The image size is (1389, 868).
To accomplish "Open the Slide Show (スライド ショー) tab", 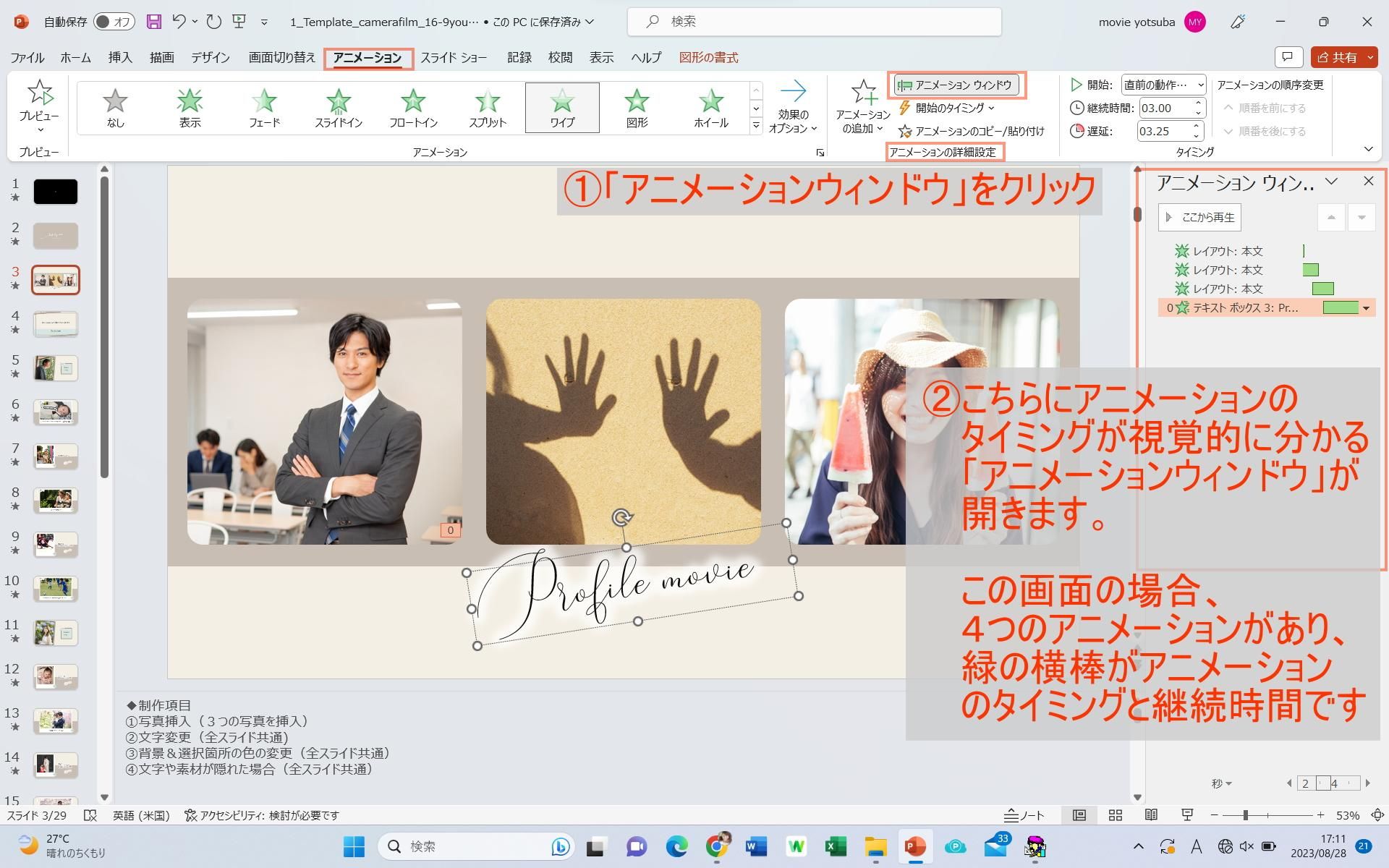I will pos(454,58).
